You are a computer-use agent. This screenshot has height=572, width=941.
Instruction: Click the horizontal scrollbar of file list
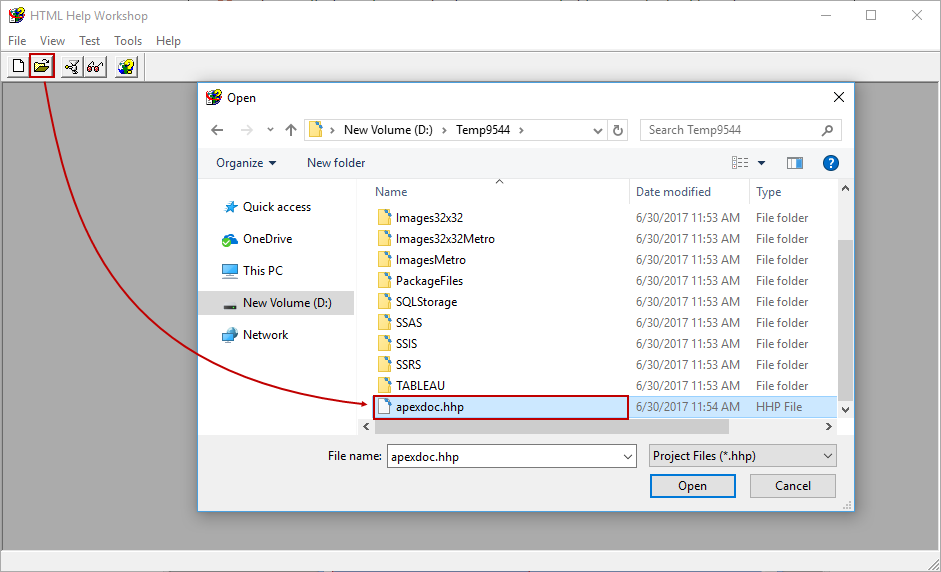click(x=552, y=427)
